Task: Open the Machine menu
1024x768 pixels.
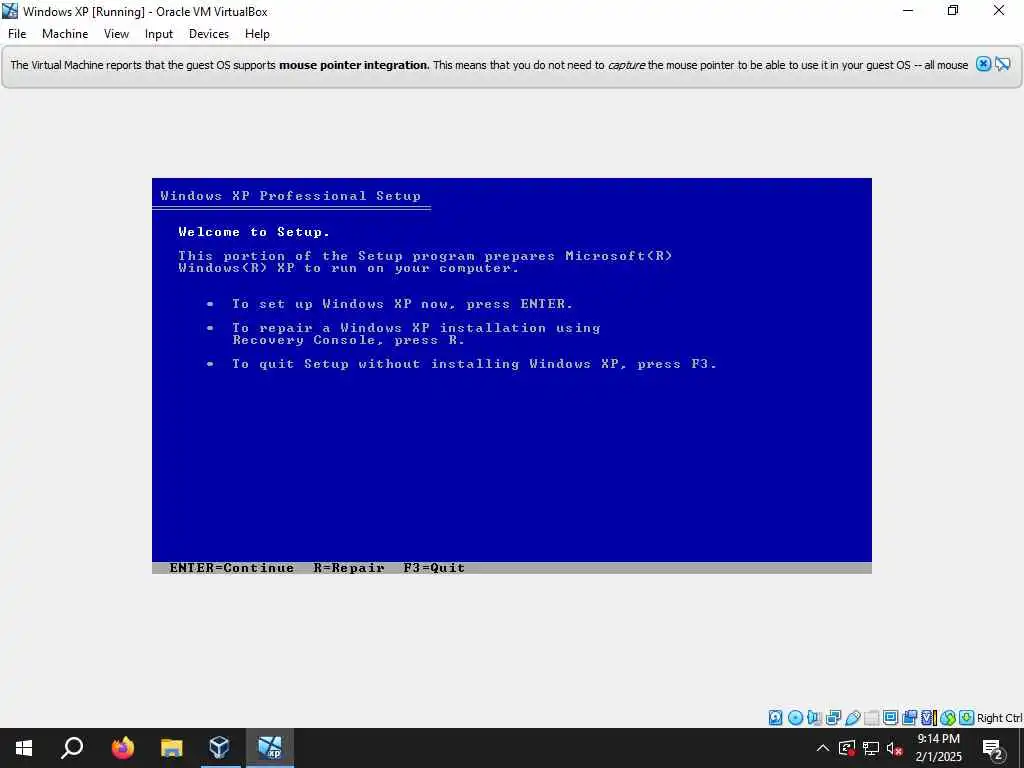Action: 65,34
